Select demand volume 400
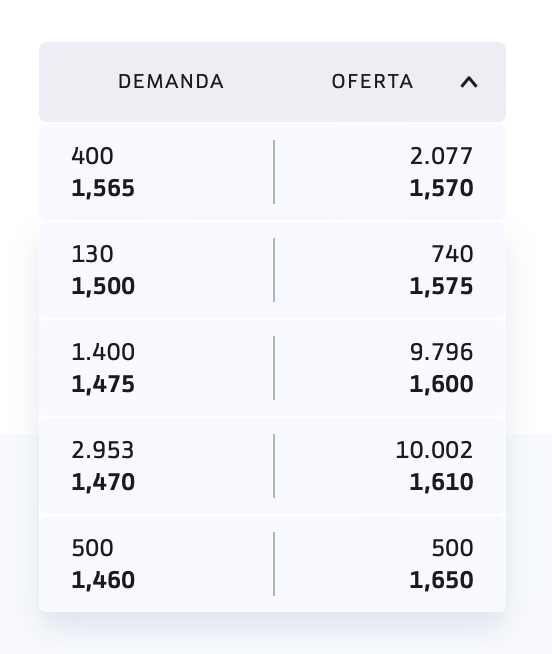Viewport: 552px width, 654px height. [92, 156]
